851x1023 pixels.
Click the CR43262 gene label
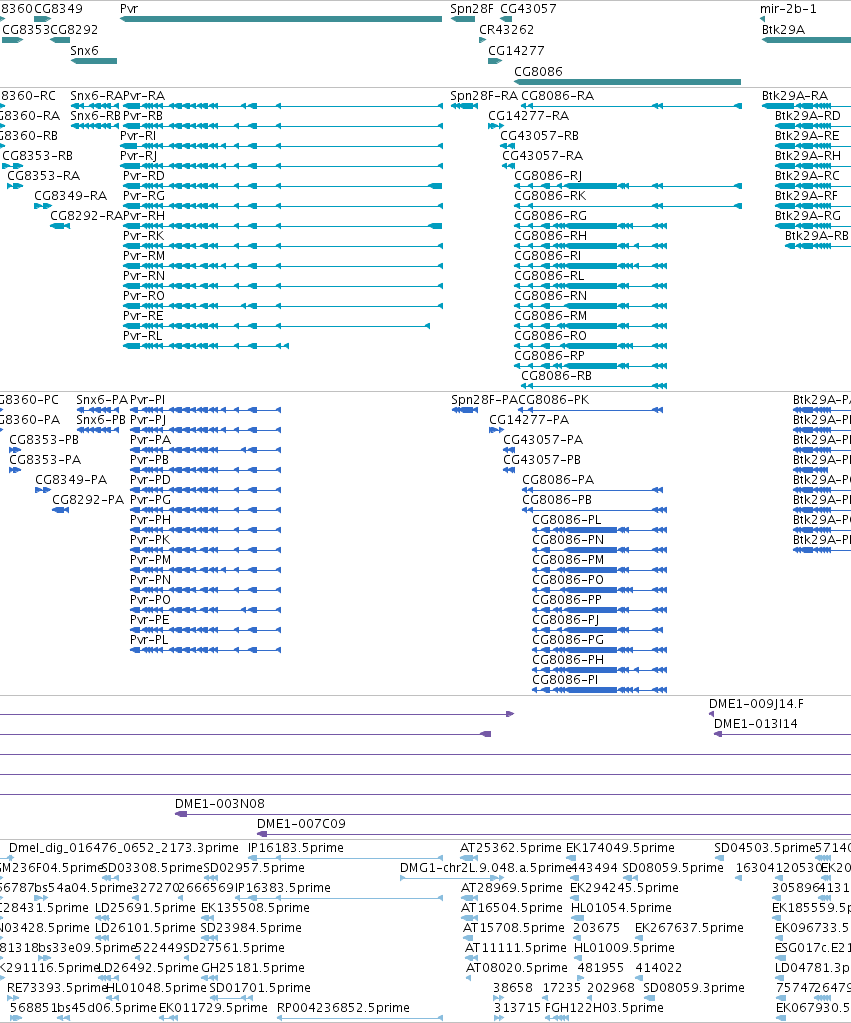(x=506, y=30)
